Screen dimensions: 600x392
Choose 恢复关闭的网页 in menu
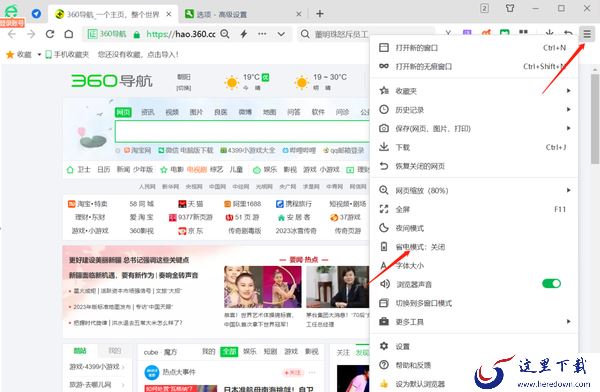click(474, 166)
